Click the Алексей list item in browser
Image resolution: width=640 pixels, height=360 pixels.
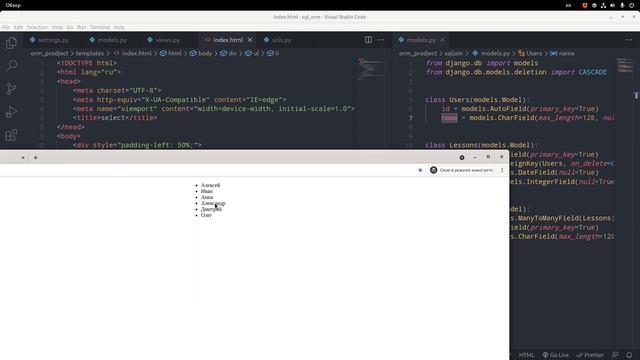coord(210,185)
